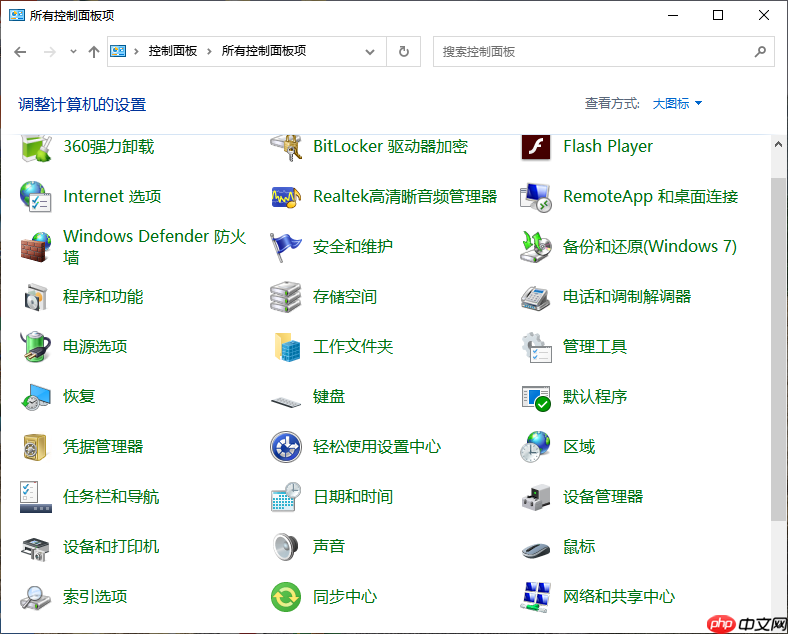Open the recent locations dropdown arrow
This screenshot has width=788, height=634.
73,51
